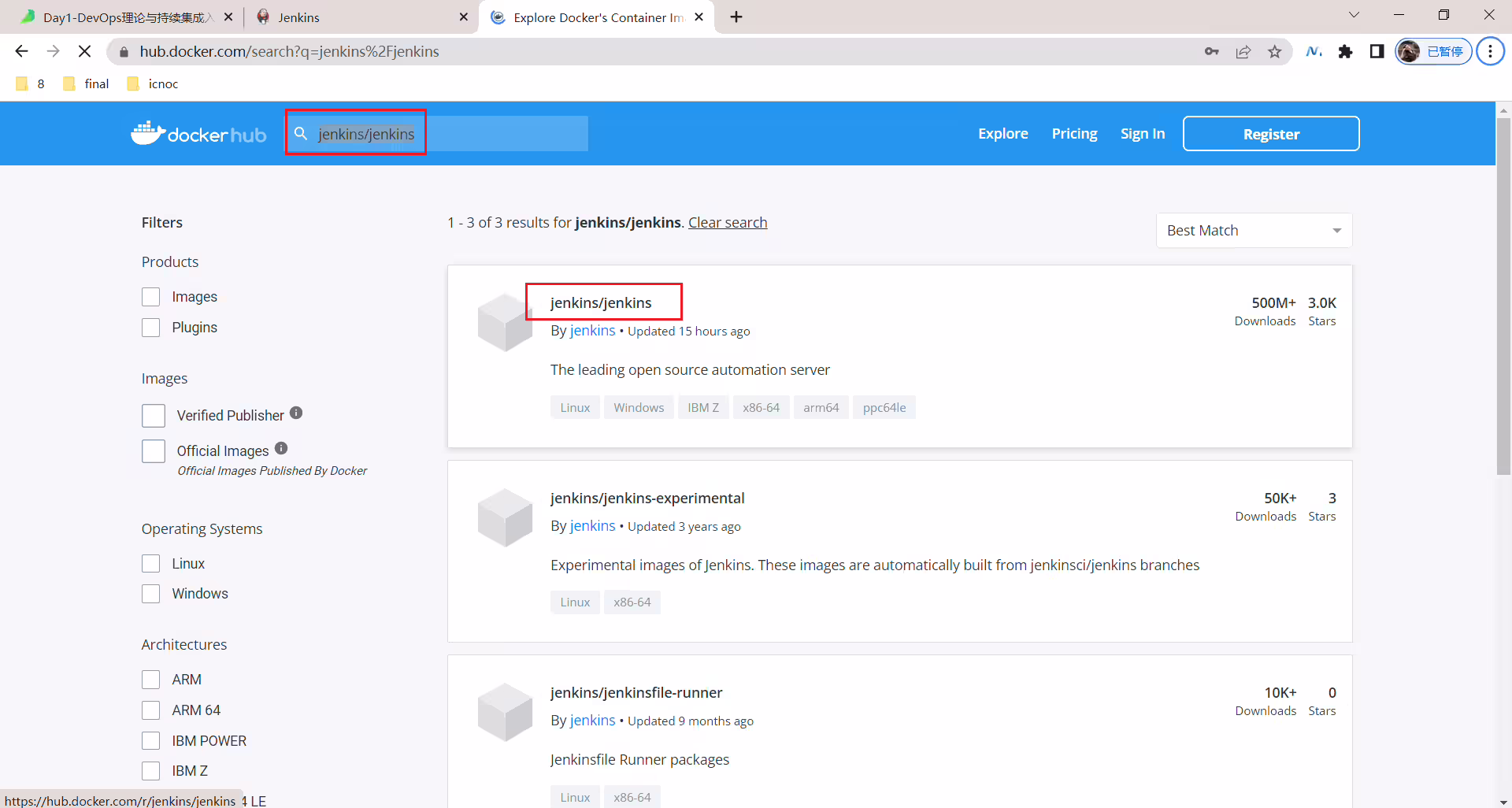Image resolution: width=1512 pixels, height=808 pixels.
Task: Open jenkins publisher link under jenkins-experimental
Action: tap(592, 526)
